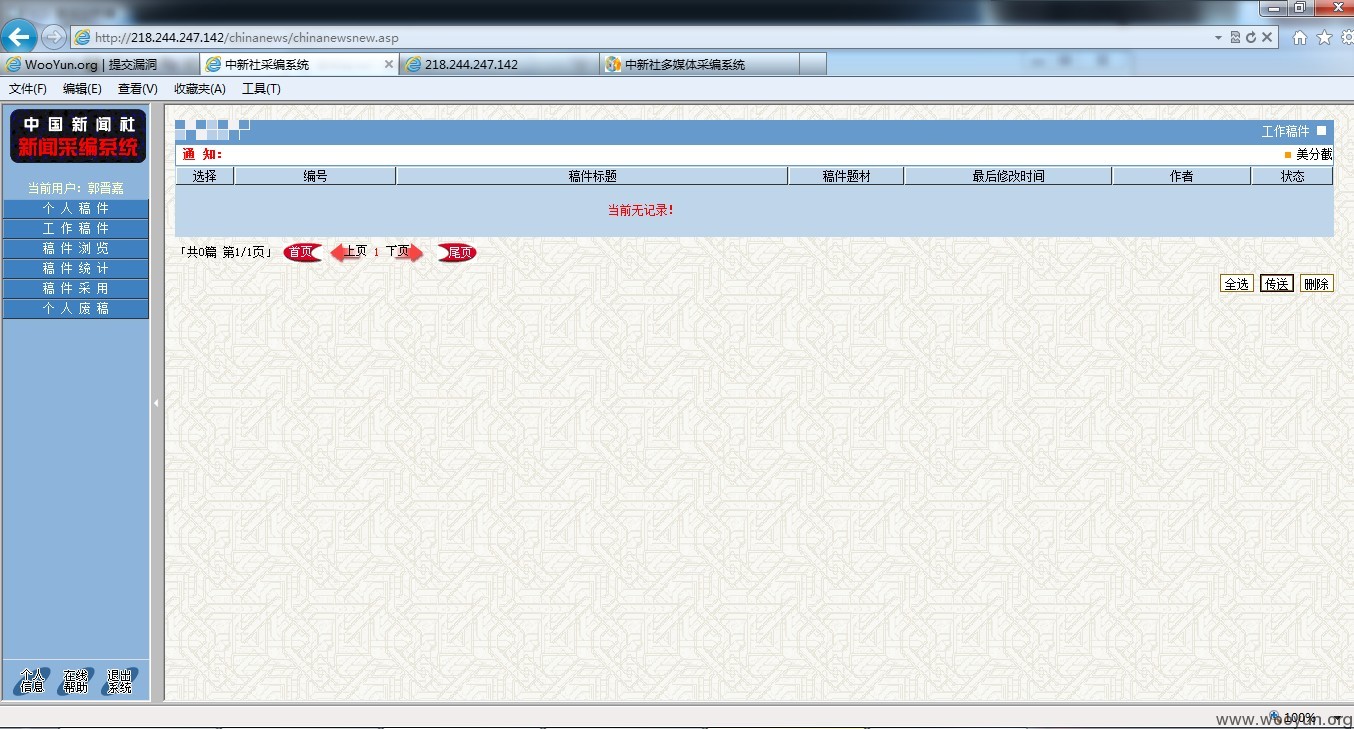Screen dimensions: 1354x729
Task: Click the 中国新闻社 新闻采编系统 logo
Action: point(78,136)
